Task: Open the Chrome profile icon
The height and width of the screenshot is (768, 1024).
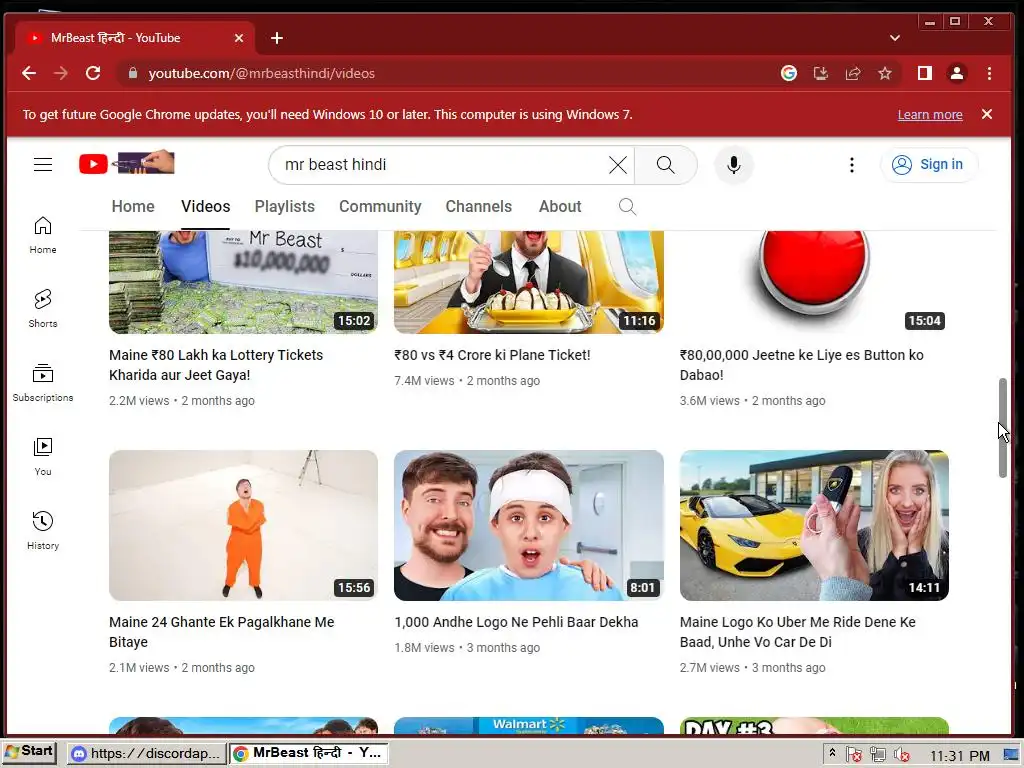Action: (x=957, y=73)
